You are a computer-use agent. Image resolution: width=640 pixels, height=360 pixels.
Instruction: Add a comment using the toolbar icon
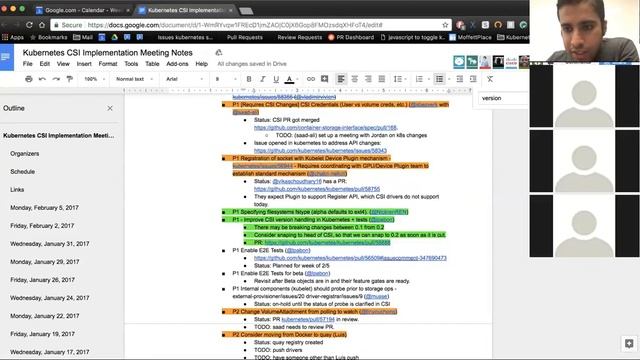point(324,79)
